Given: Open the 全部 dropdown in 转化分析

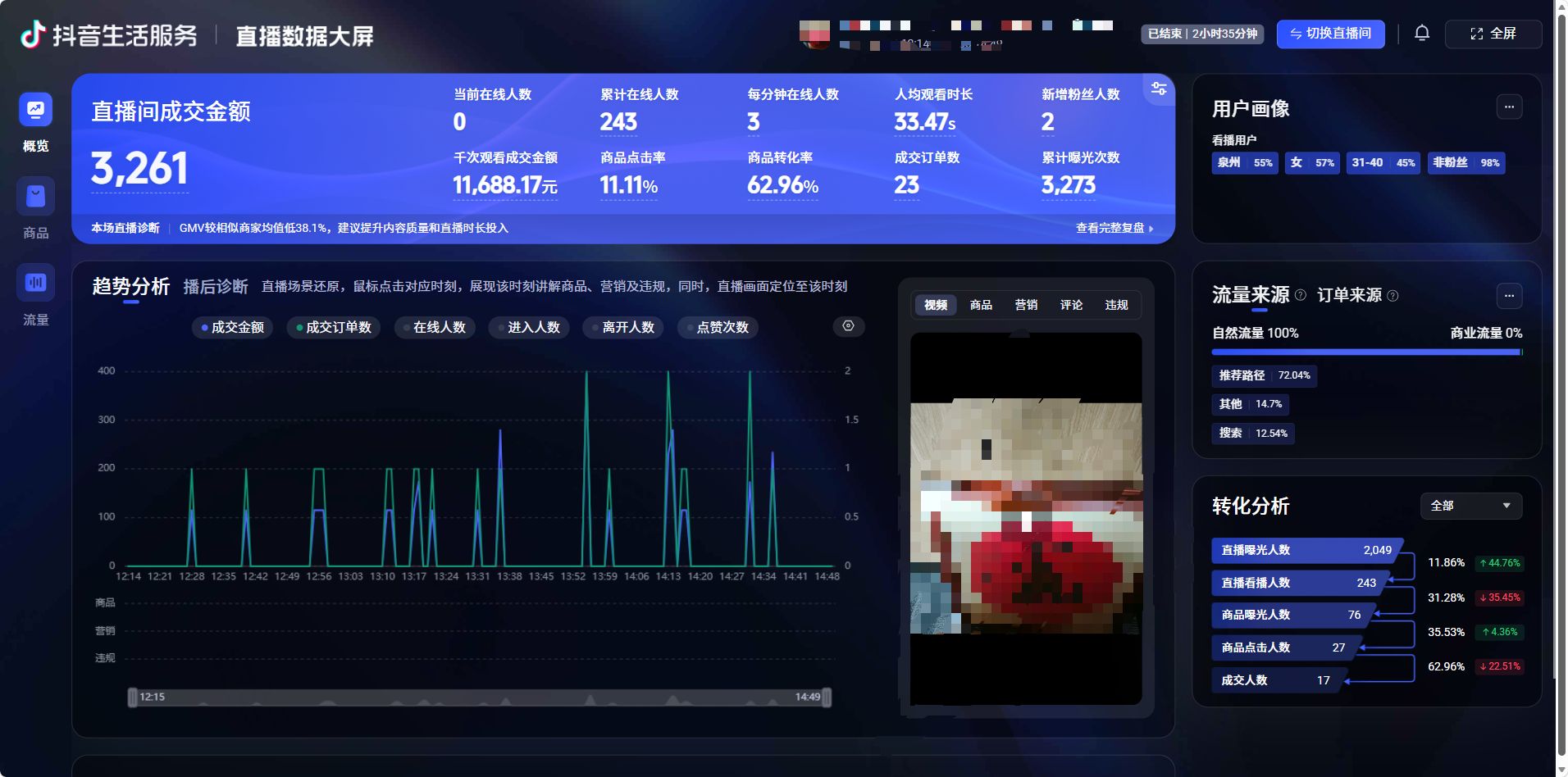Looking at the screenshot, I should click(1471, 506).
